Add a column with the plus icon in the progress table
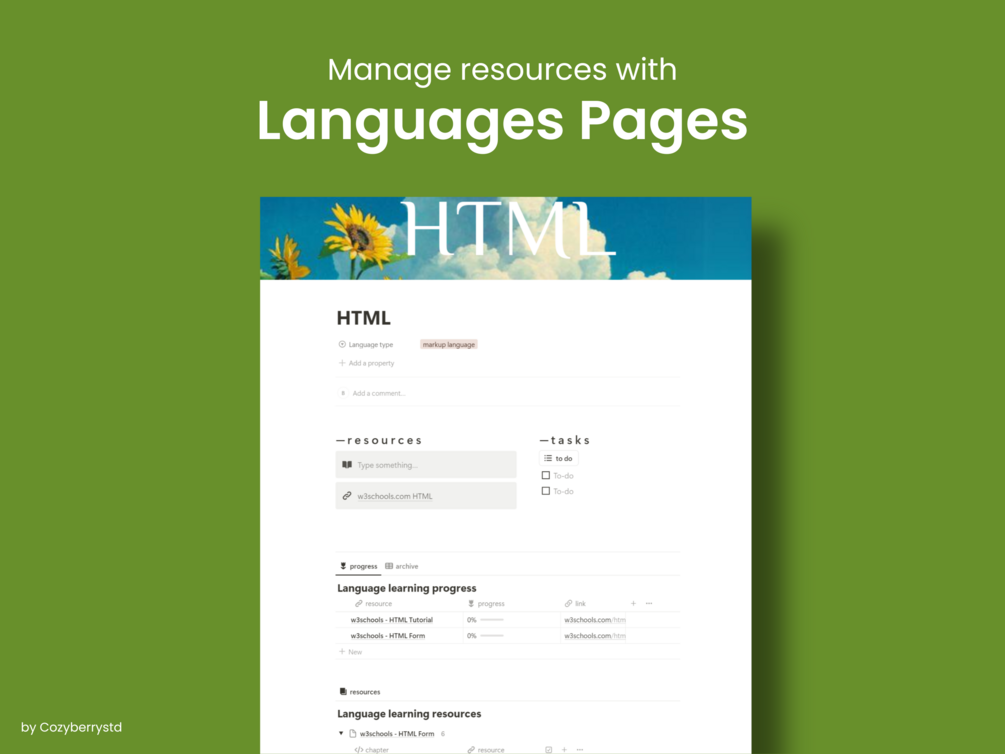Screen dimensions: 1005x754 pyautogui.click(x=633, y=603)
